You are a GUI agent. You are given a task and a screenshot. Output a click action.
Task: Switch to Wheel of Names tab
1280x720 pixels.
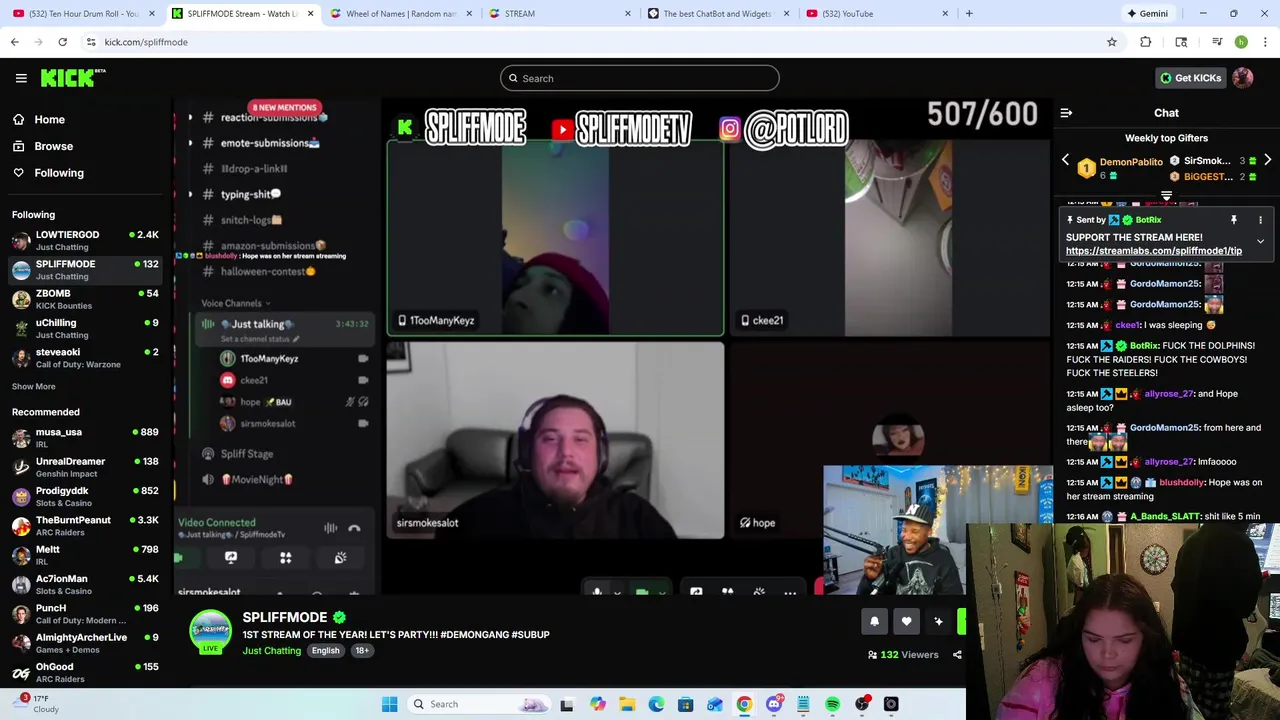pyautogui.click(x=400, y=14)
